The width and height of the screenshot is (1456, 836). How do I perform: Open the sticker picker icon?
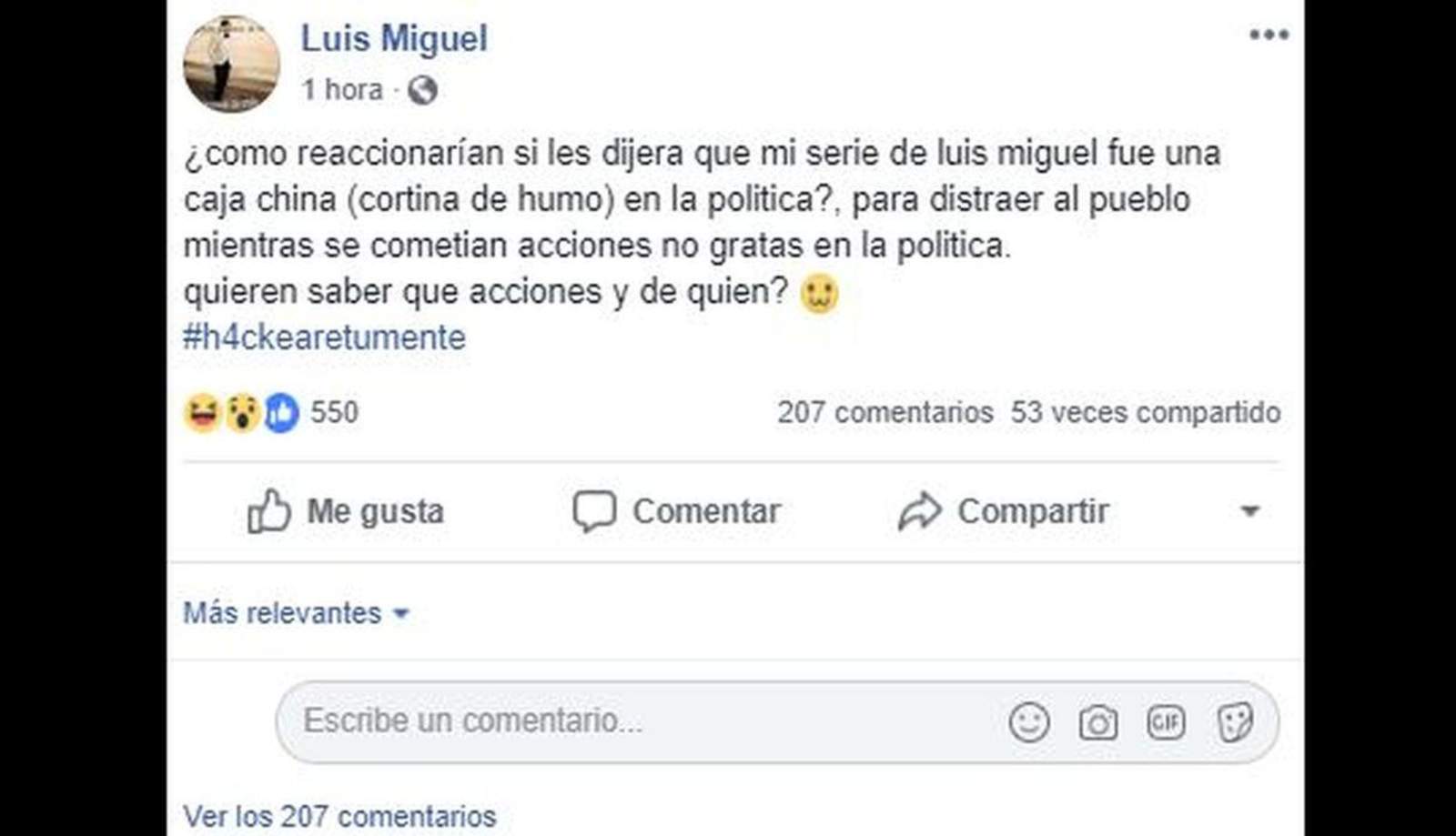pos(1235,722)
